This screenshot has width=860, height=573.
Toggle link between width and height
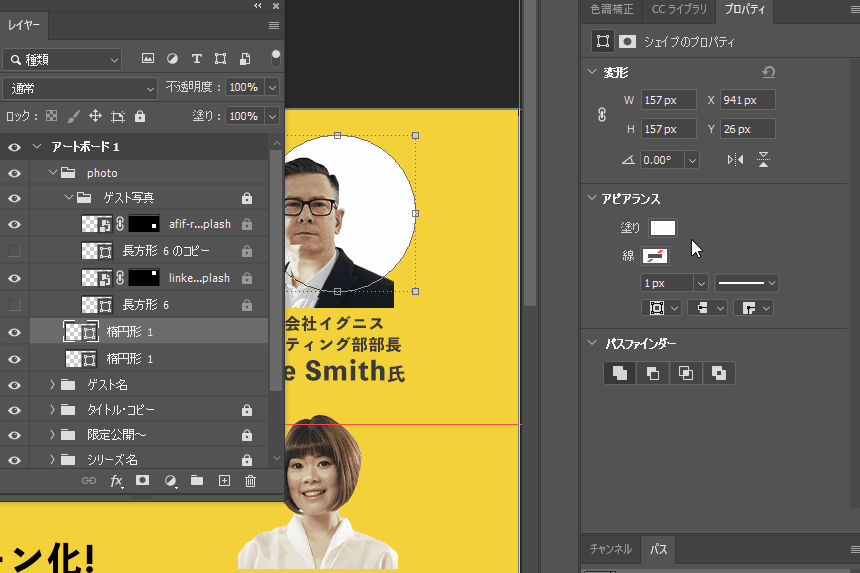point(602,115)
